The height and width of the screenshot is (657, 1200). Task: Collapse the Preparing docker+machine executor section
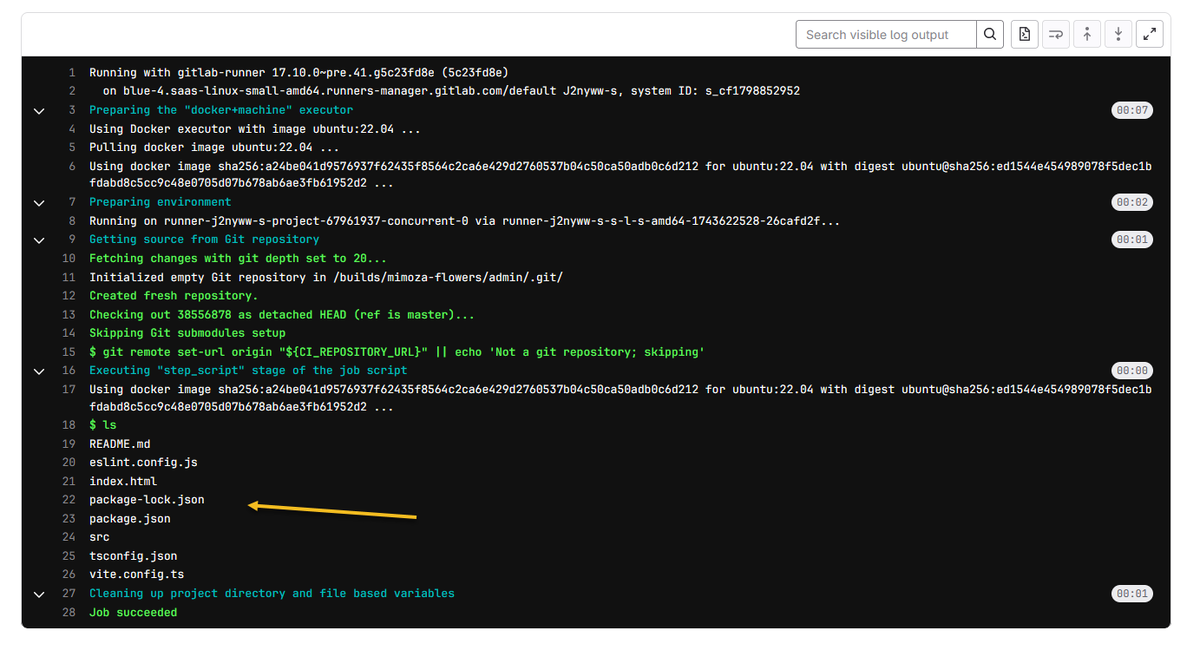click(39, 110)
